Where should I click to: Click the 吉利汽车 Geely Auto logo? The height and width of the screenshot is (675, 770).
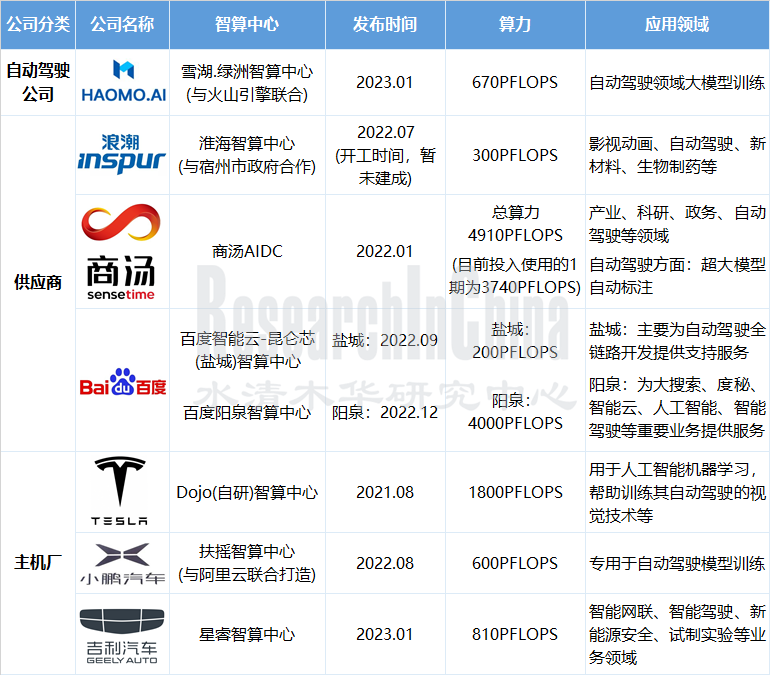click(x=122, y=636)
